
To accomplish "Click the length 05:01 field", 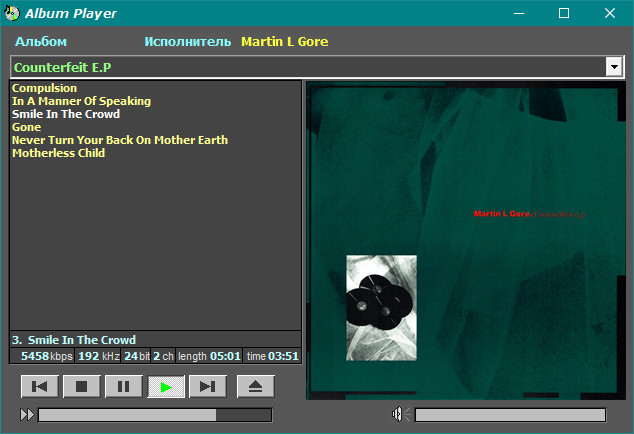I will [x=209, y=356].
